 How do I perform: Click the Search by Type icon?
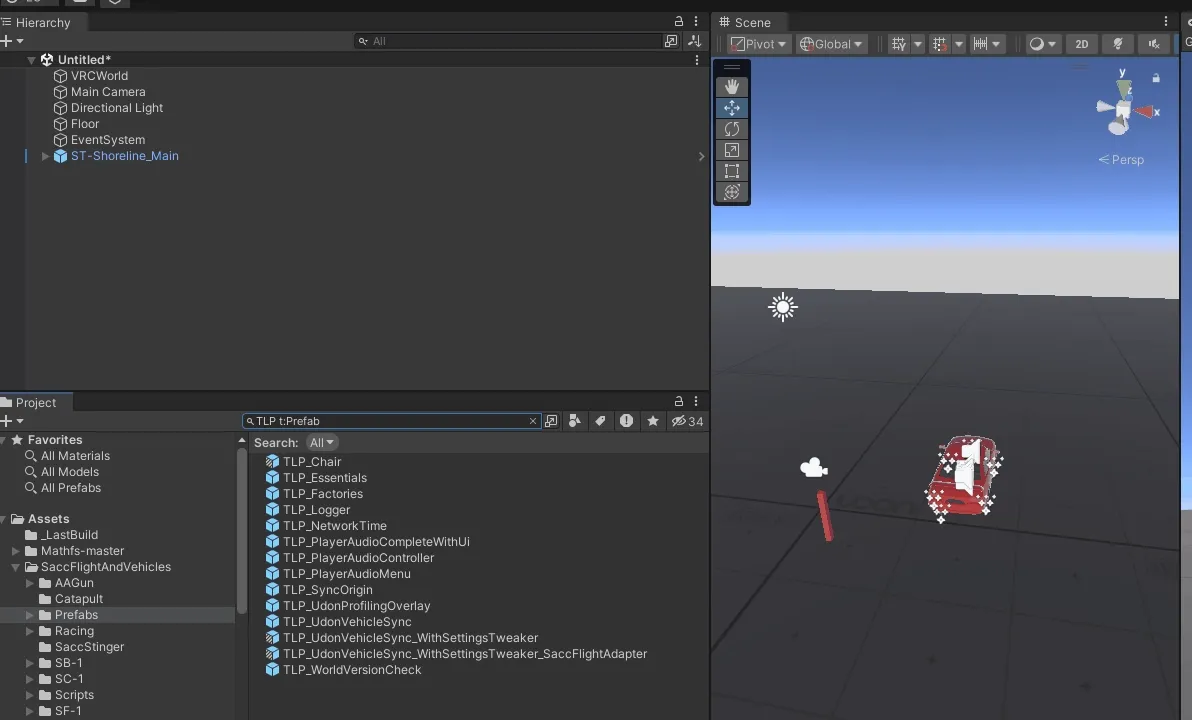point(575,421)
